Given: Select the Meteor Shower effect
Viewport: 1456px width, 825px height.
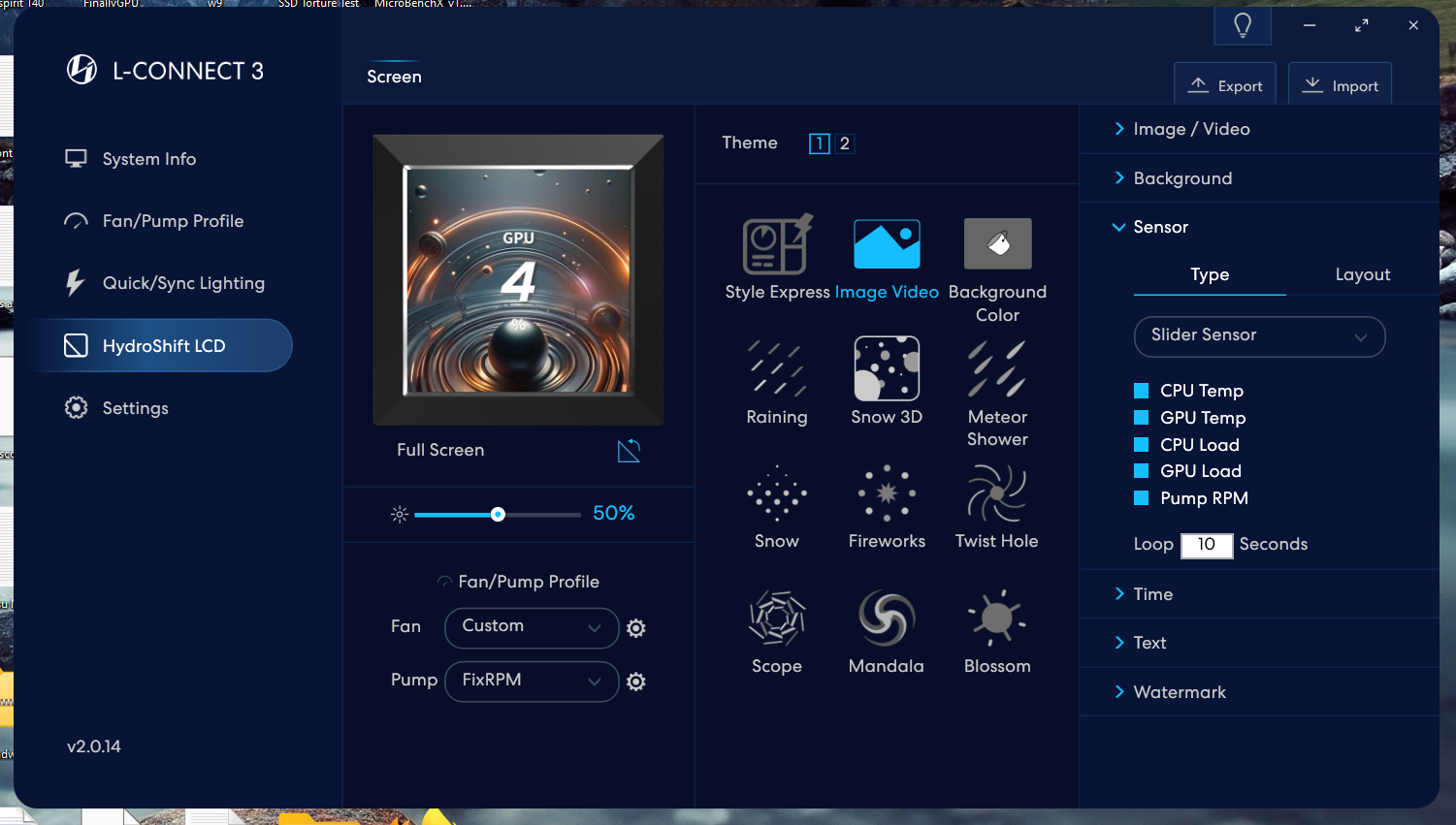Looking at the screenshot, I should pos(997,369).
